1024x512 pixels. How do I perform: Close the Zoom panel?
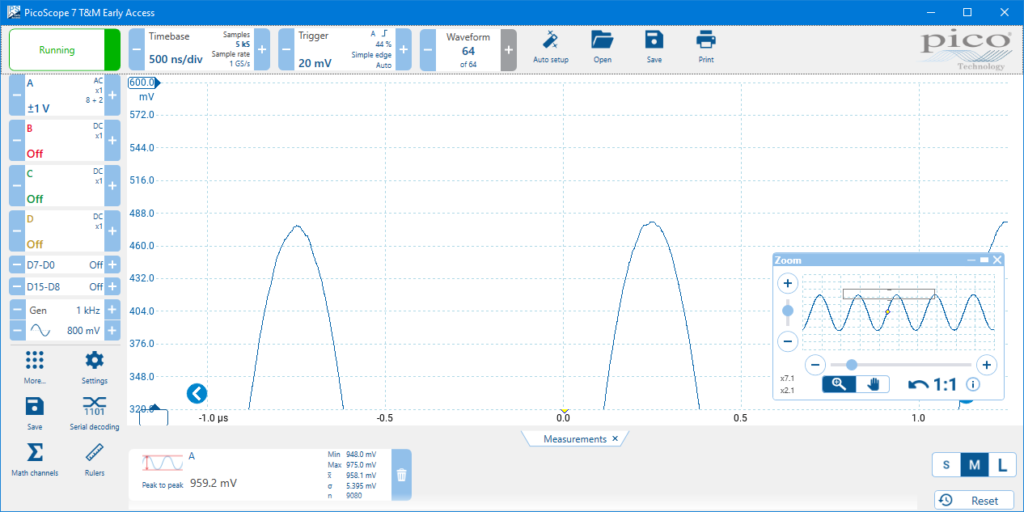997,260
